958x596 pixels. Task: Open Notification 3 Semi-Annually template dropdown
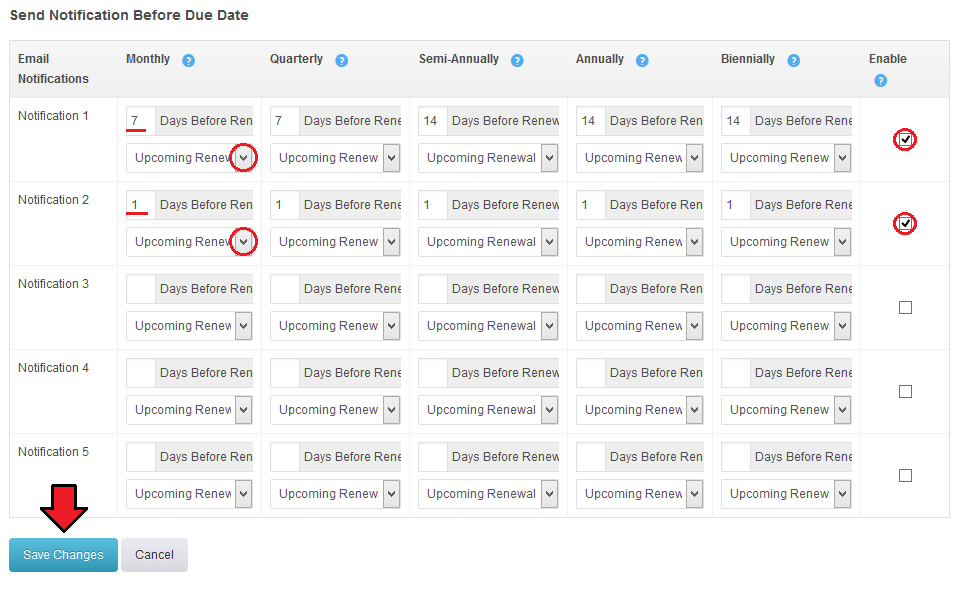pos(488,326)
